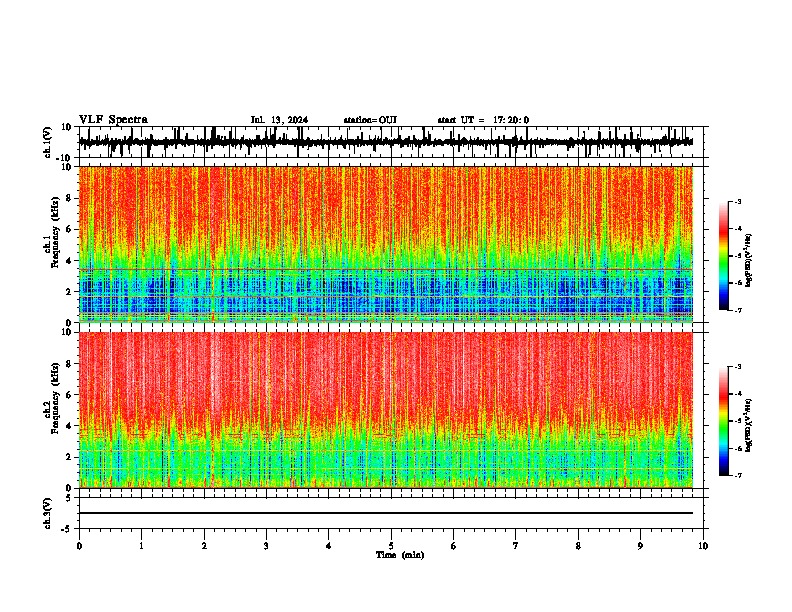This screenshot has height=612, width=792.
Task: Select the ch.1 "Frequency (kHz)" axis label
Action: click(x=55, y=232)
